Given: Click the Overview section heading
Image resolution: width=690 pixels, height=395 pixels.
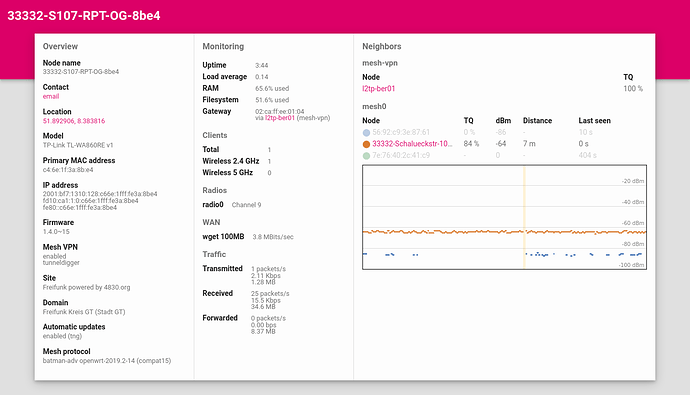Looking at the screenshot, I should pos(60,46).
